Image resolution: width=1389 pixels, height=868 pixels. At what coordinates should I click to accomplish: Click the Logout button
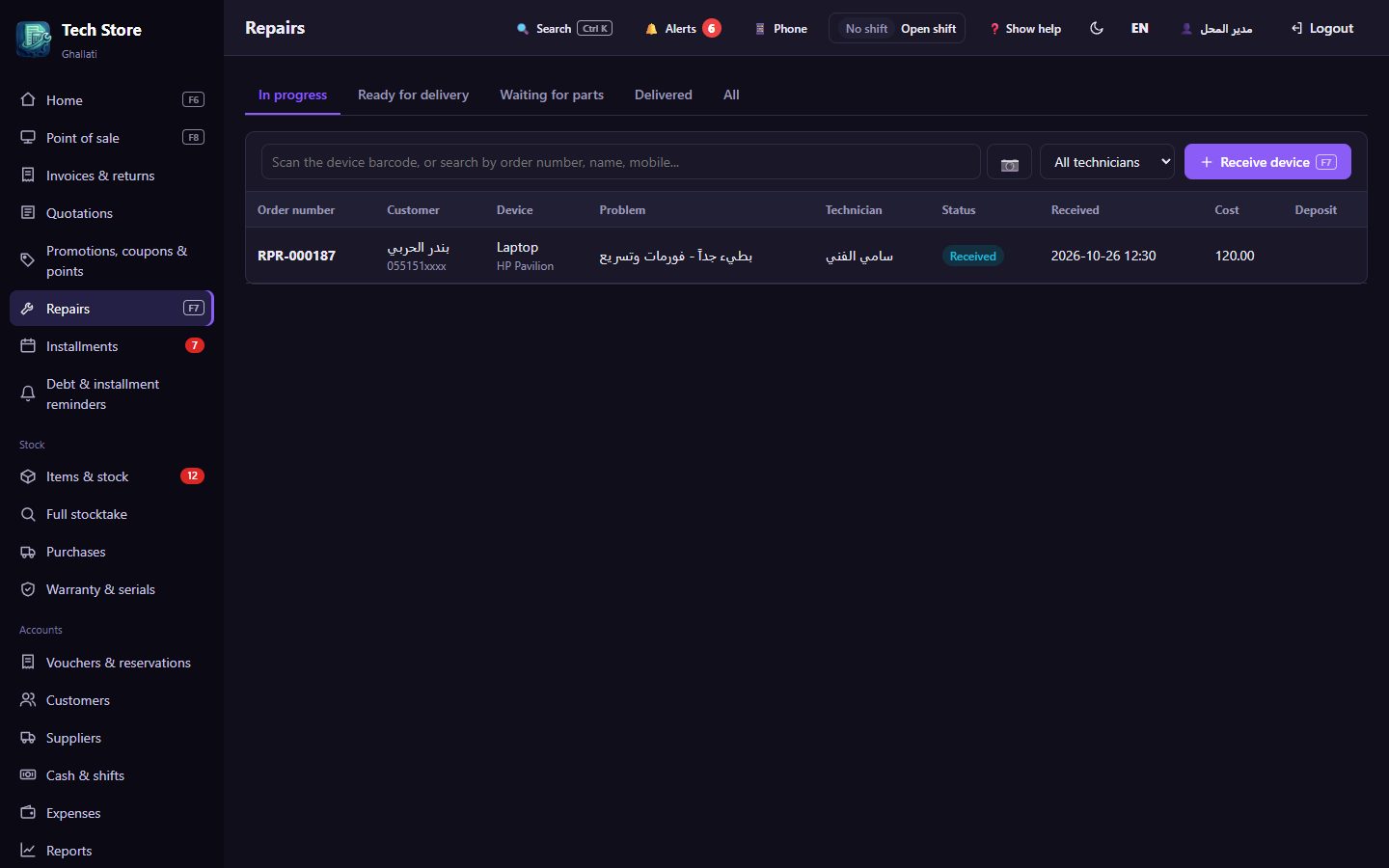(x=1322, y=28)
